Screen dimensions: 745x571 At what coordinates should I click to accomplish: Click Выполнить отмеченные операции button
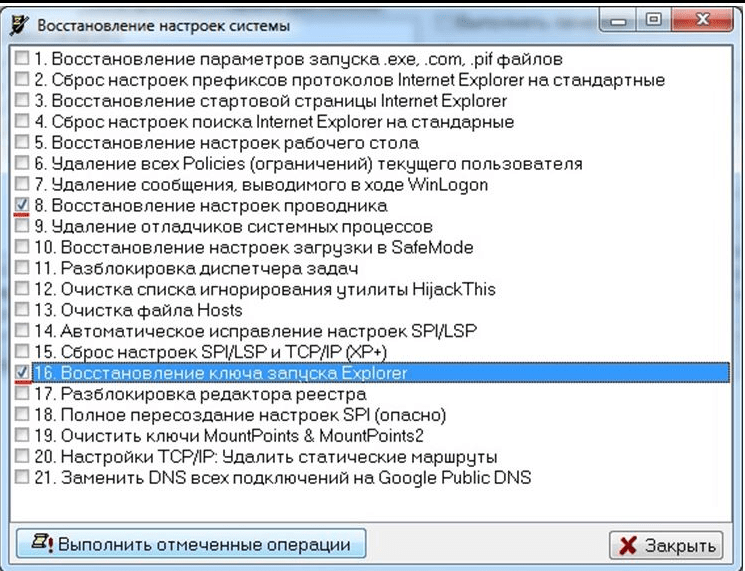(191, 543)
